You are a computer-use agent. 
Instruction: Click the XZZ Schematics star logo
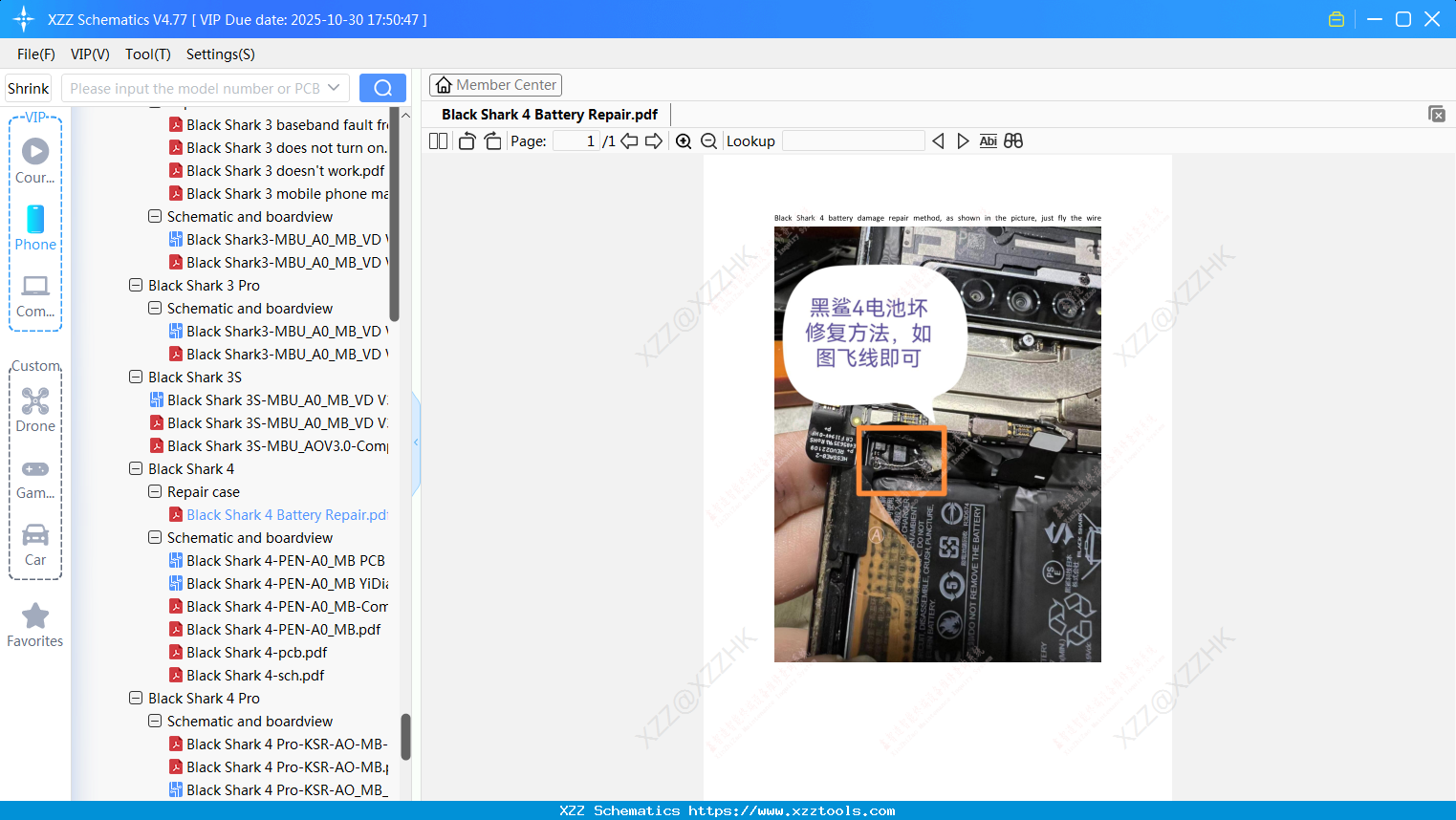click(x=24, y=19)
